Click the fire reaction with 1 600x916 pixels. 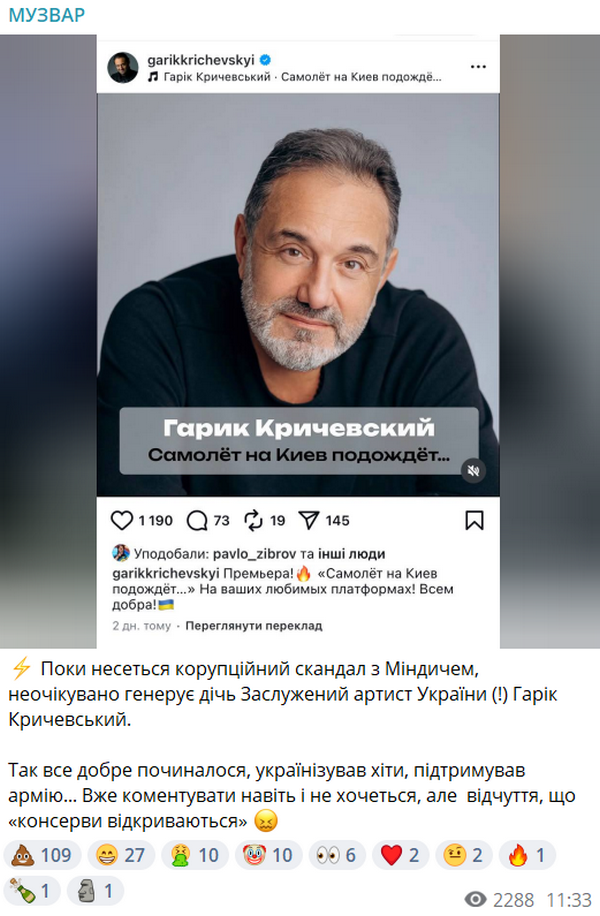(527, 855)
